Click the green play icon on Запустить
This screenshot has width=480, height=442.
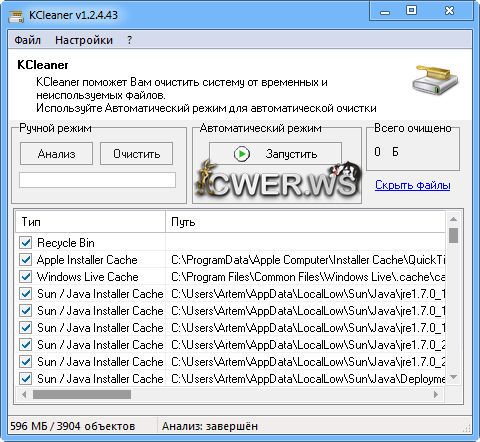[x=242, y=154]
